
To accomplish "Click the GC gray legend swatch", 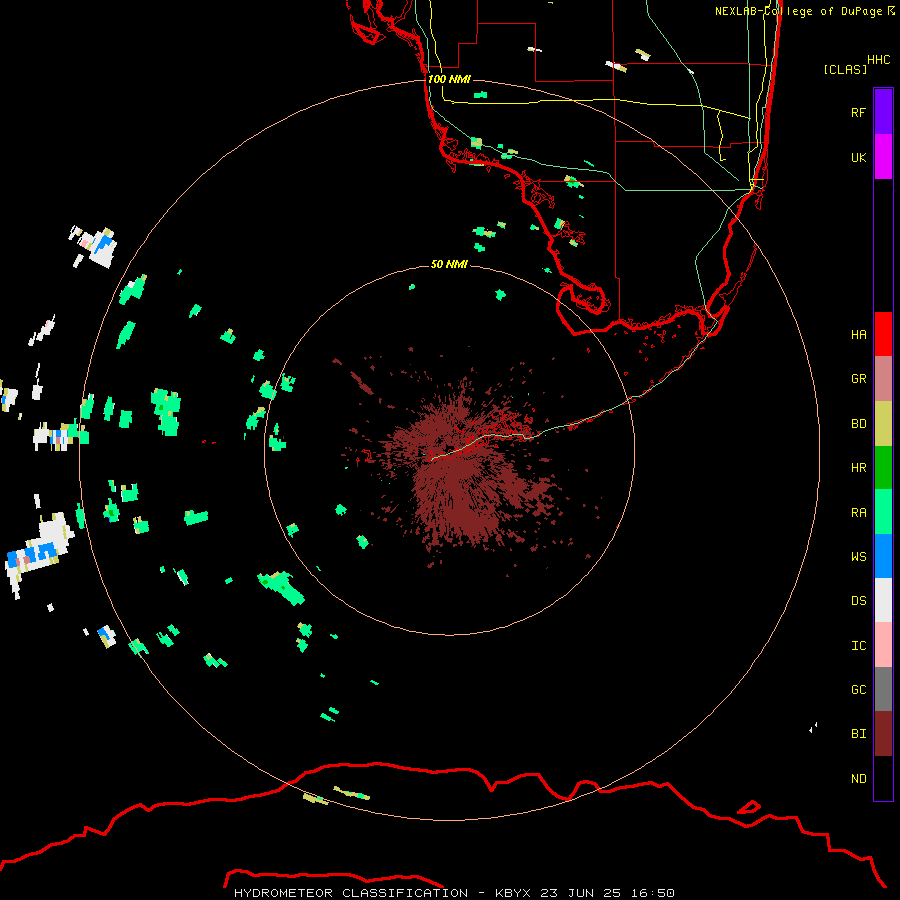I will point(883,689).
